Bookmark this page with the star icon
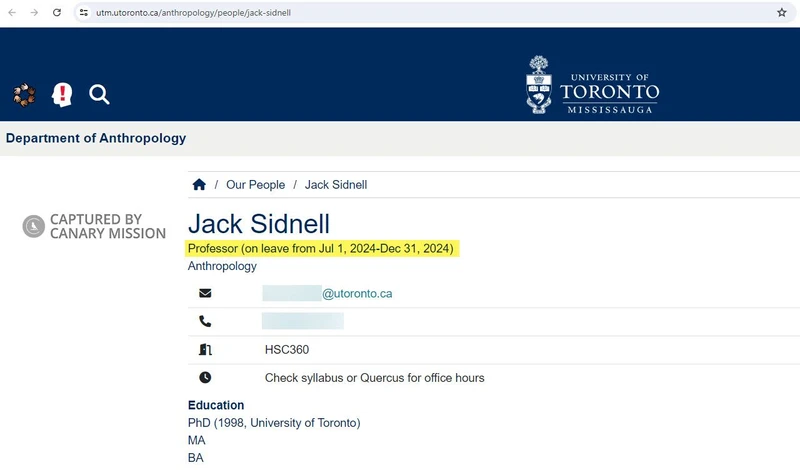800x470 pixels. click(782, 13)
